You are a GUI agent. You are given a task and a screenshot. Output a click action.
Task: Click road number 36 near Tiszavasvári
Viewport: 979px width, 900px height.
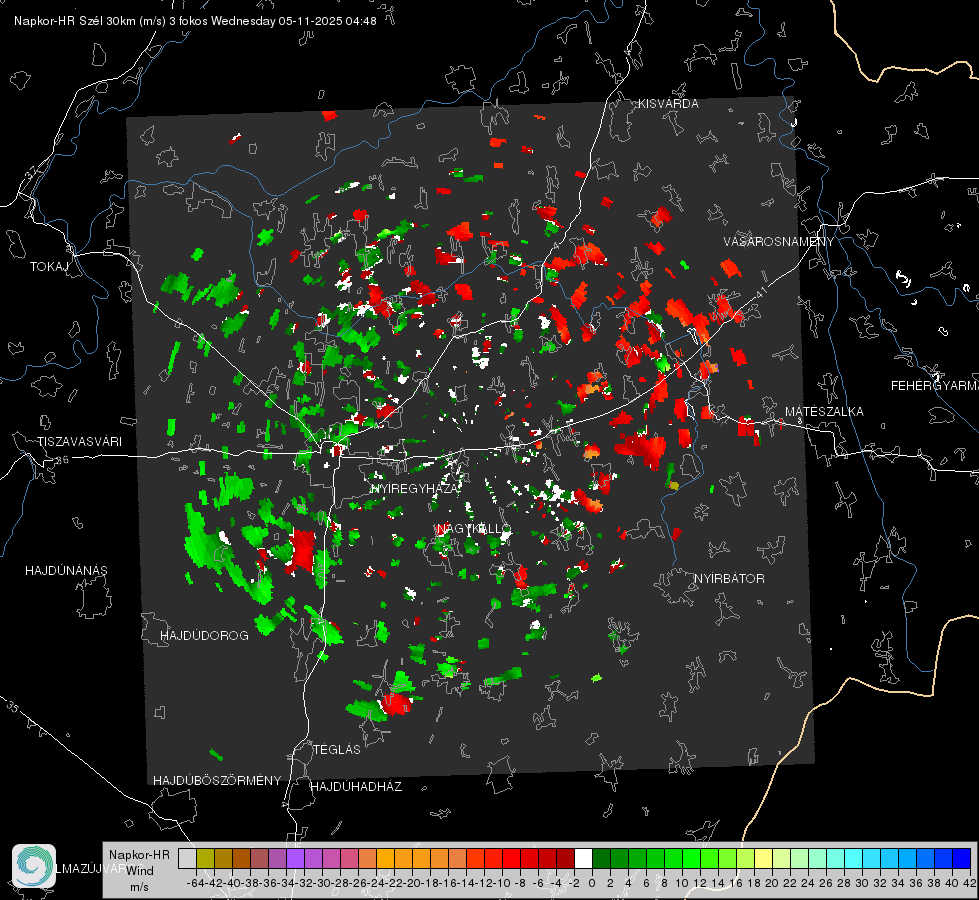[63, 460]
